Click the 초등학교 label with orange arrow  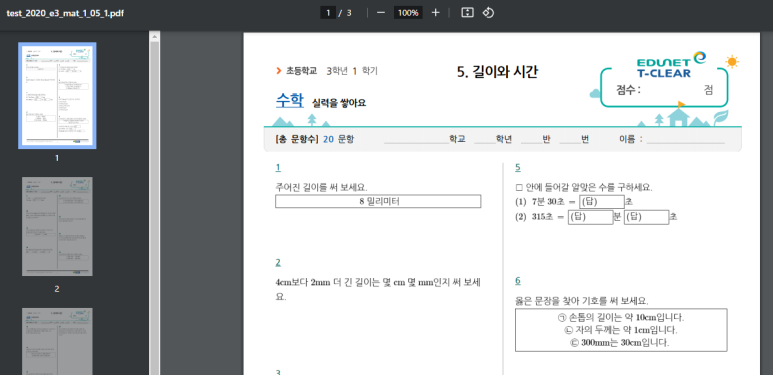click(x=296, y=71)
